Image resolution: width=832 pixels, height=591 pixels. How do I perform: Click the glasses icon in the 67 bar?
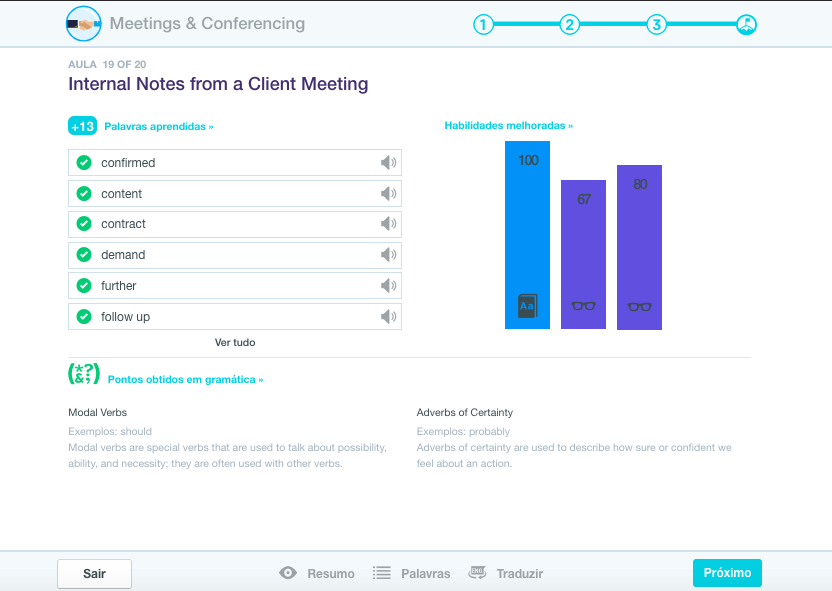click(x=584, y=306)
